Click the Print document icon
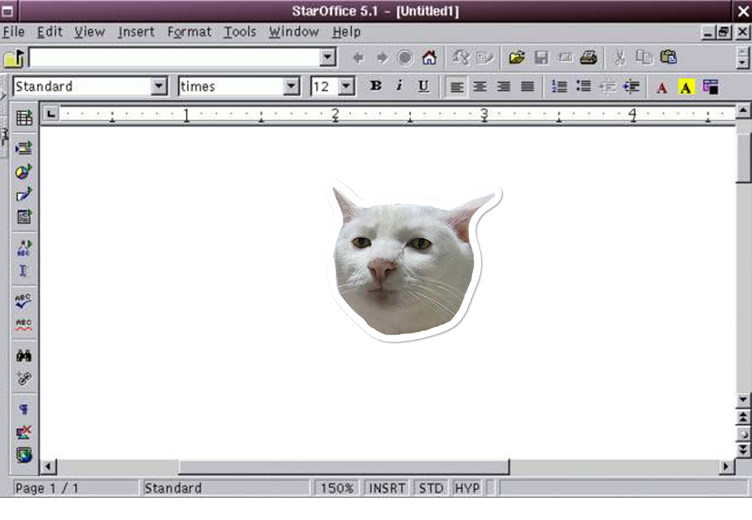752x520 pixels. click(588, 58)
